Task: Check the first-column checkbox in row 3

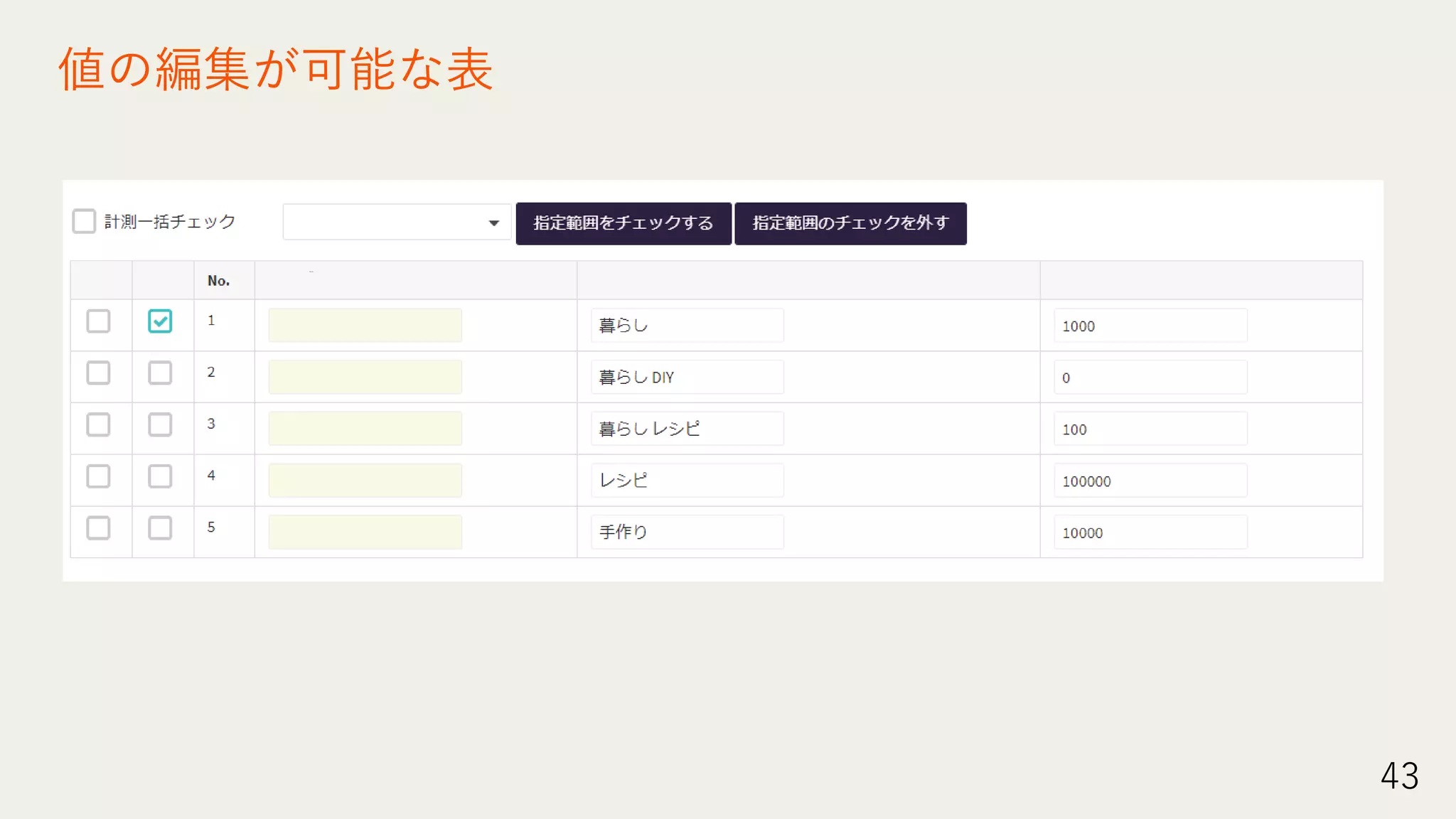Action: [x=98, y=424]
